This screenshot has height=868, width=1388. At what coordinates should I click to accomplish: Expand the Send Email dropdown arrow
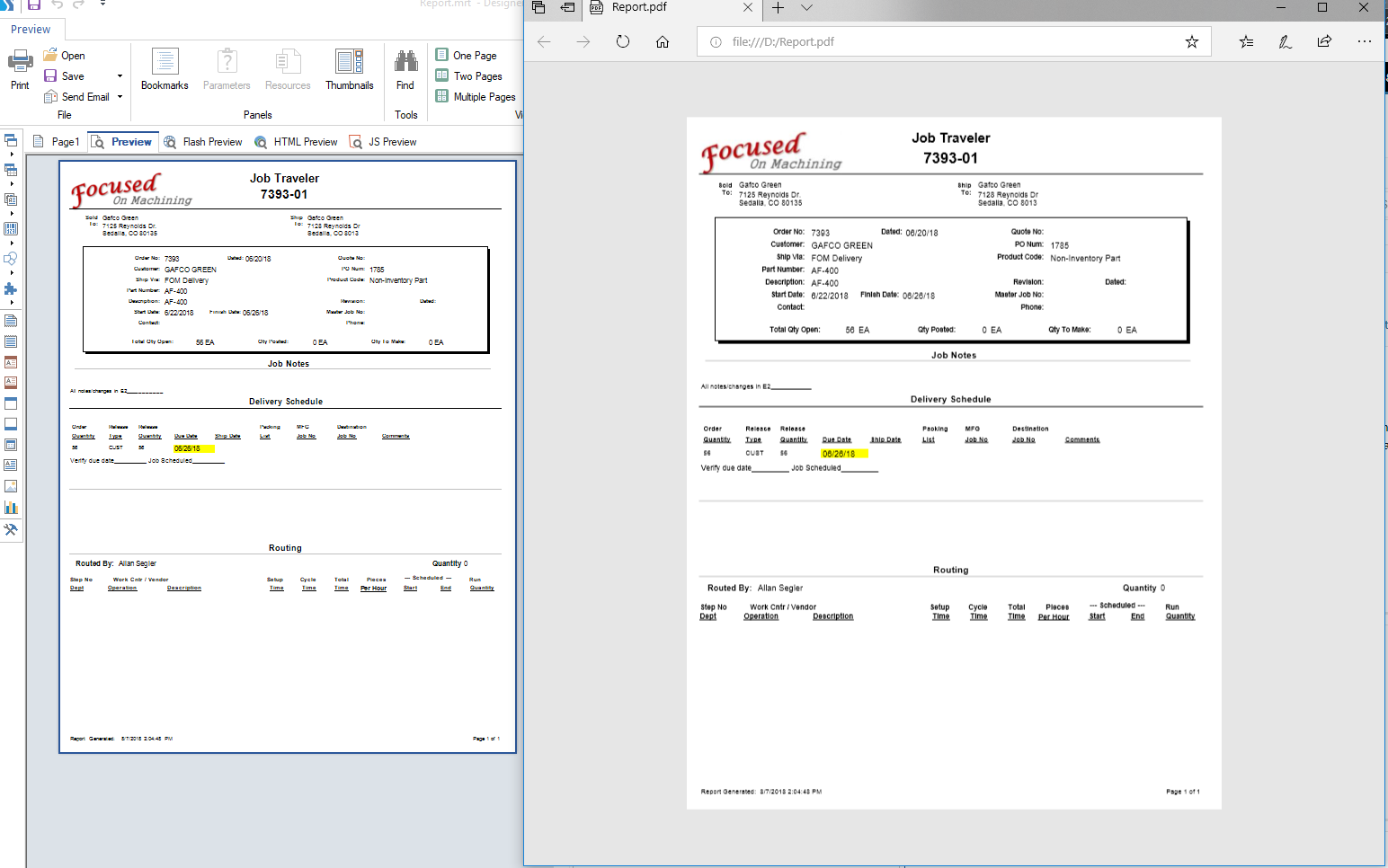(x=120, y=97)
